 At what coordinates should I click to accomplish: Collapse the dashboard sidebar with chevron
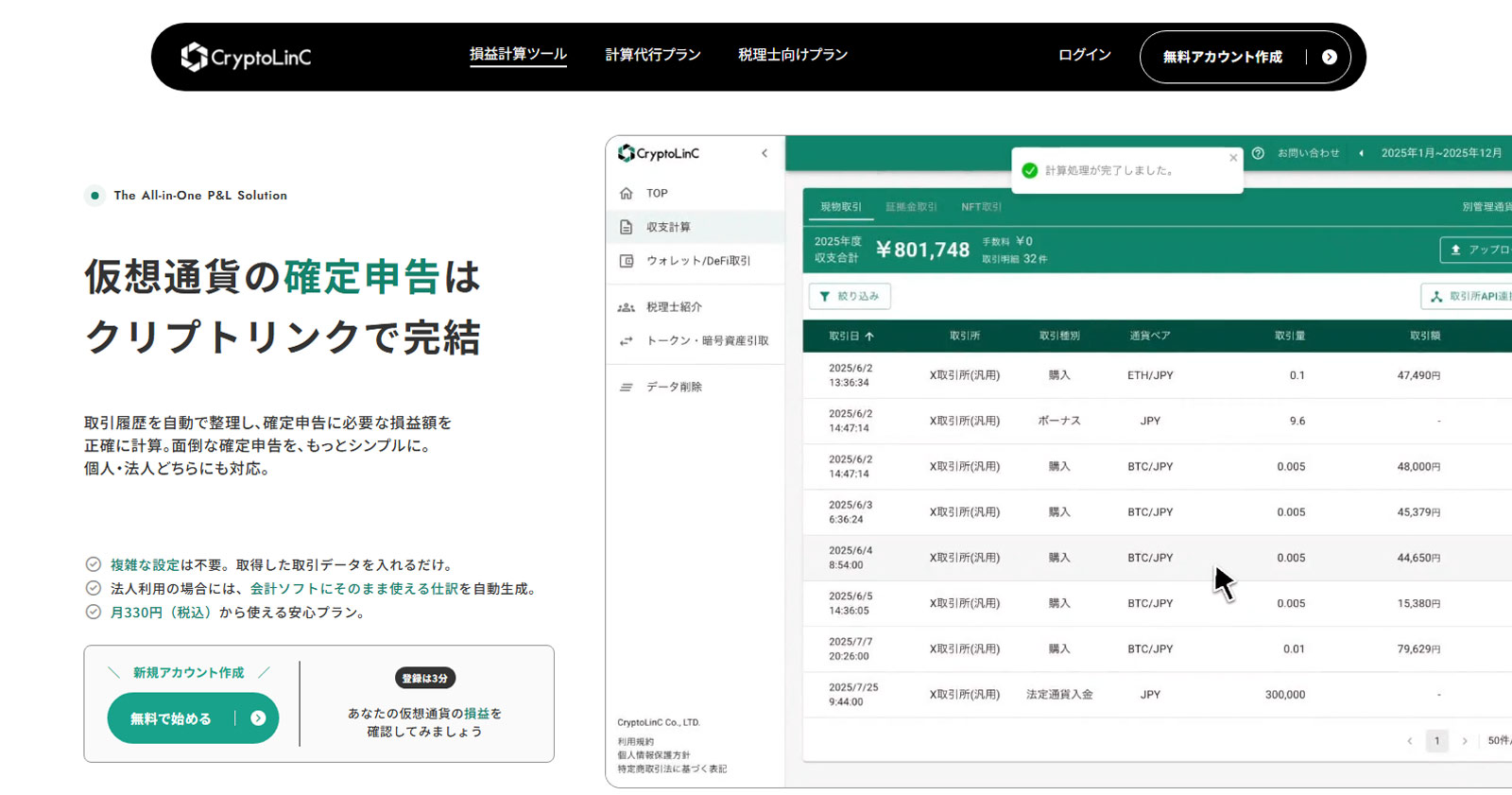click(x=765, y=153)
